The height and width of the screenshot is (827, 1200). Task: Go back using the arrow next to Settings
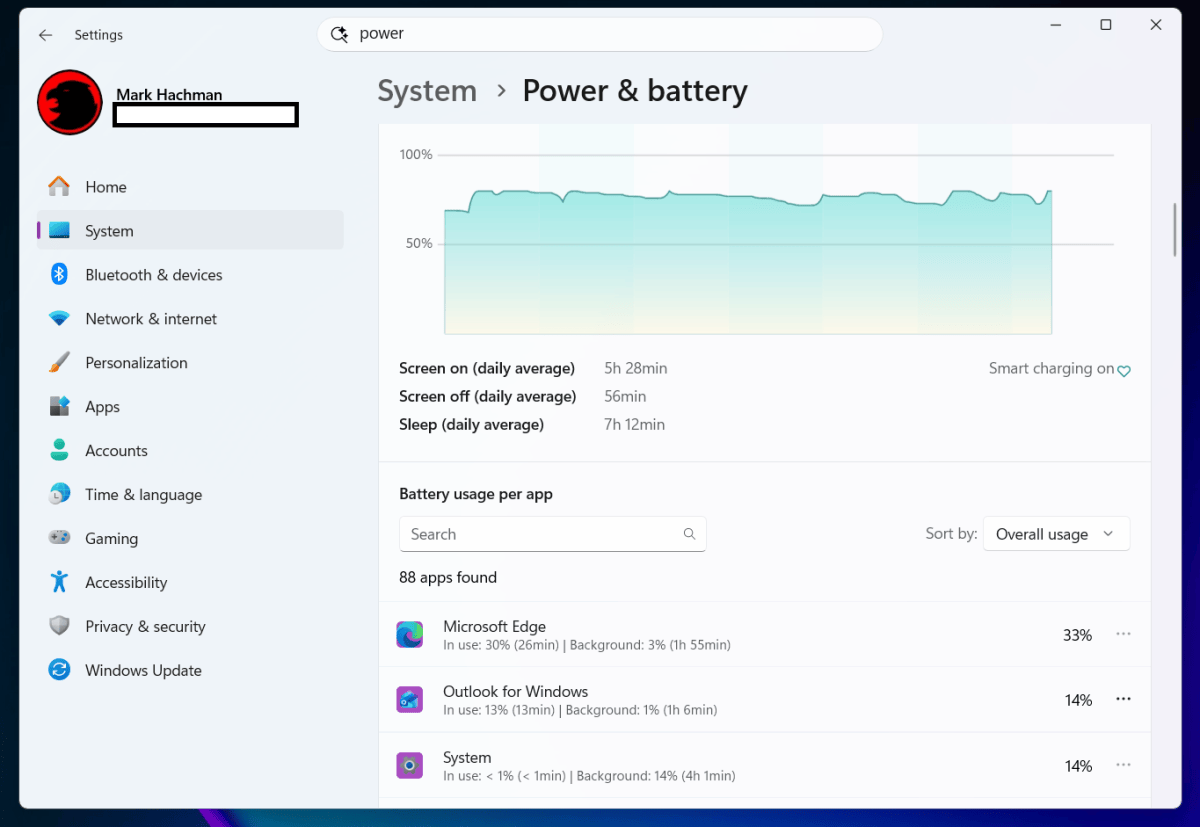(45, 35)
